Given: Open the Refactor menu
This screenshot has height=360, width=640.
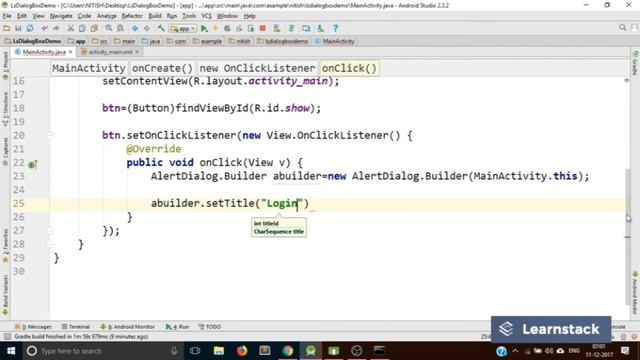Looking at the screenshot, I should (x=132, y=16).
